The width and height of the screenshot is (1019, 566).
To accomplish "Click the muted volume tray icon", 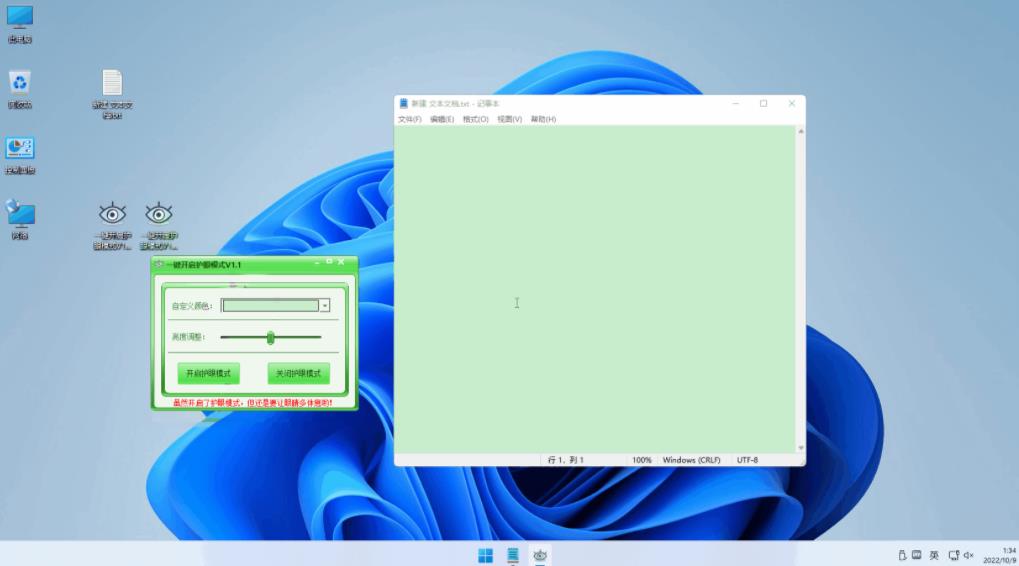I will (968, 556).
